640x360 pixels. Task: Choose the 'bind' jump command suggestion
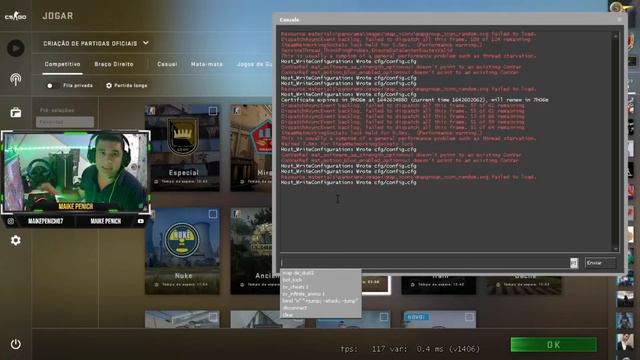[320, 301]
